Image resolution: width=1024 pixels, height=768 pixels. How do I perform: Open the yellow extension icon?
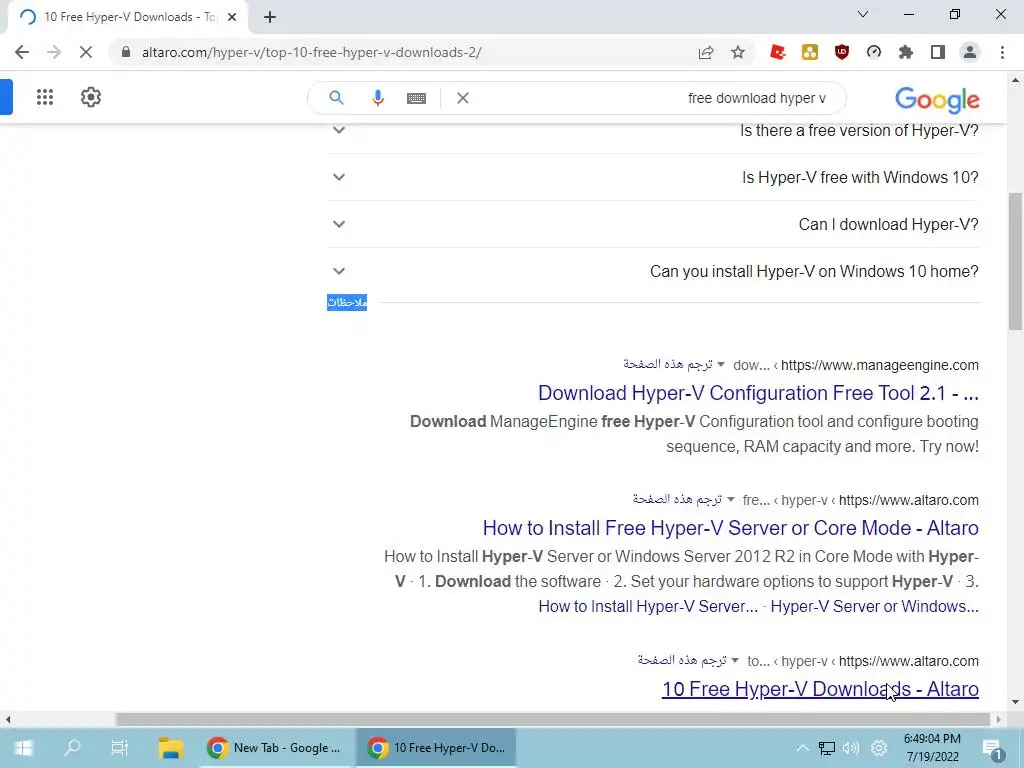(x=810, y=52)
